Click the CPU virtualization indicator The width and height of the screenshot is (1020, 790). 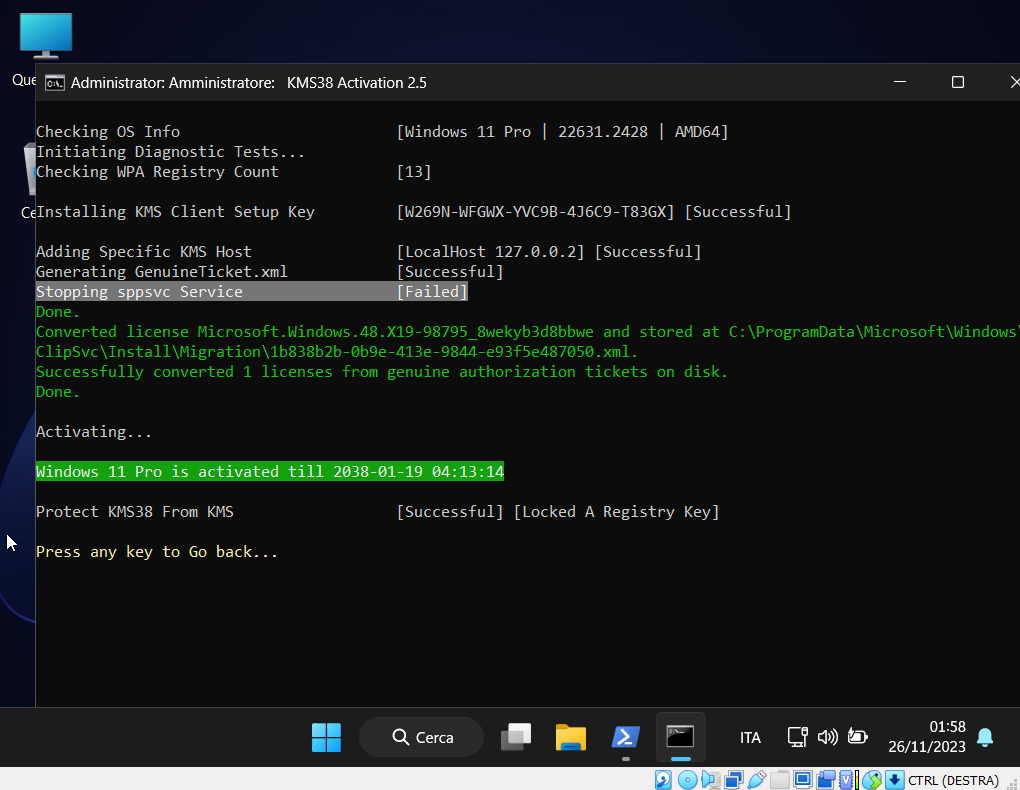pos(846,780)
